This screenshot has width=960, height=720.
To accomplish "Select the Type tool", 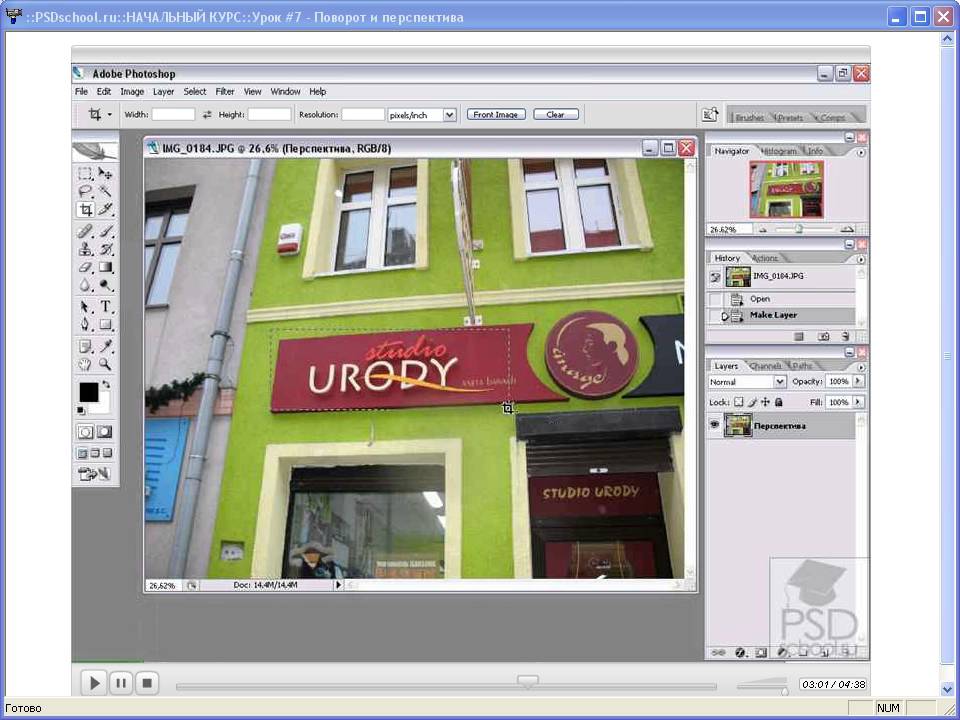I will pos(105,306).
